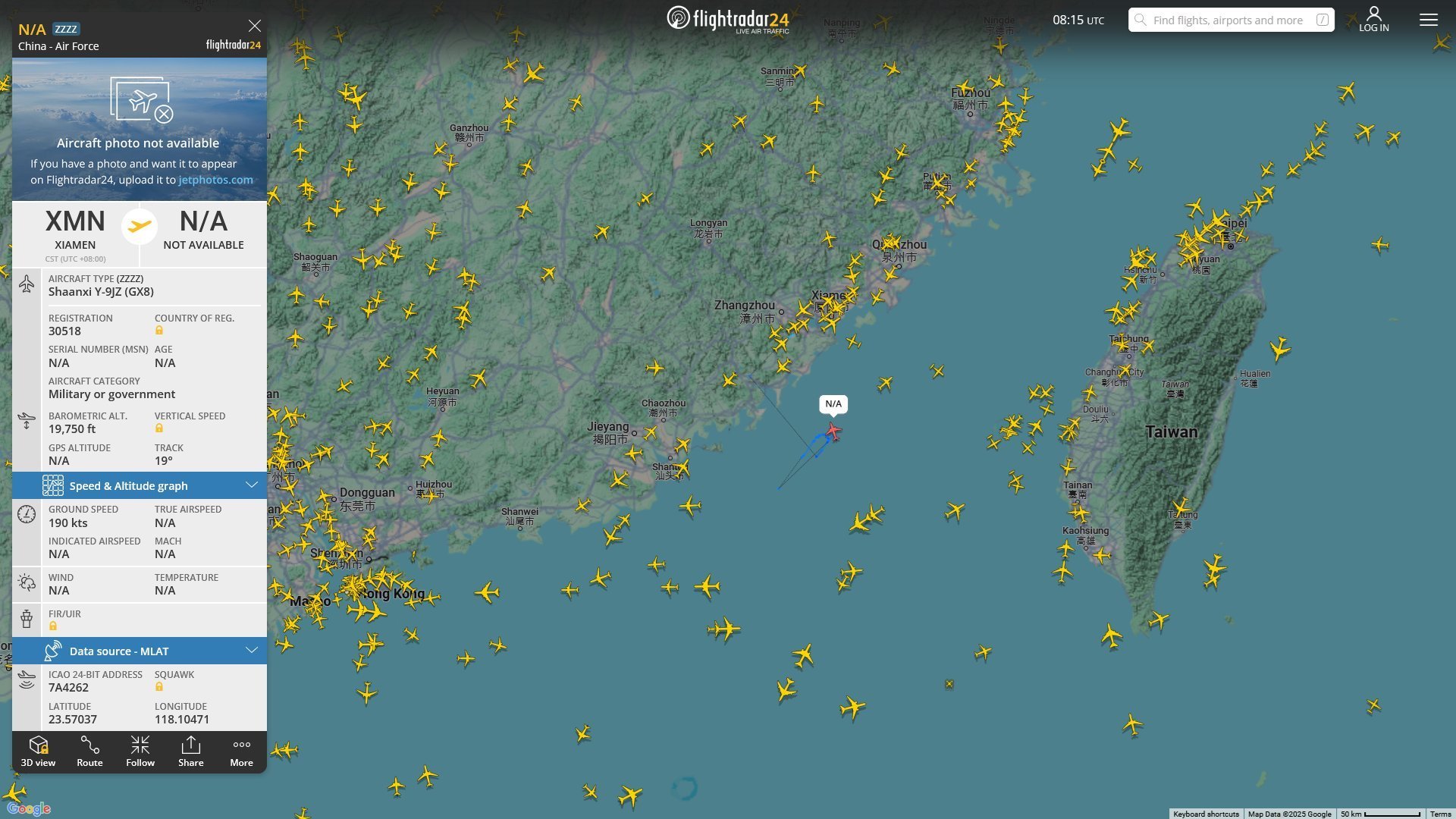Enable Follow aircraft mode
The image size is (1456, 819).
[140, 752]
